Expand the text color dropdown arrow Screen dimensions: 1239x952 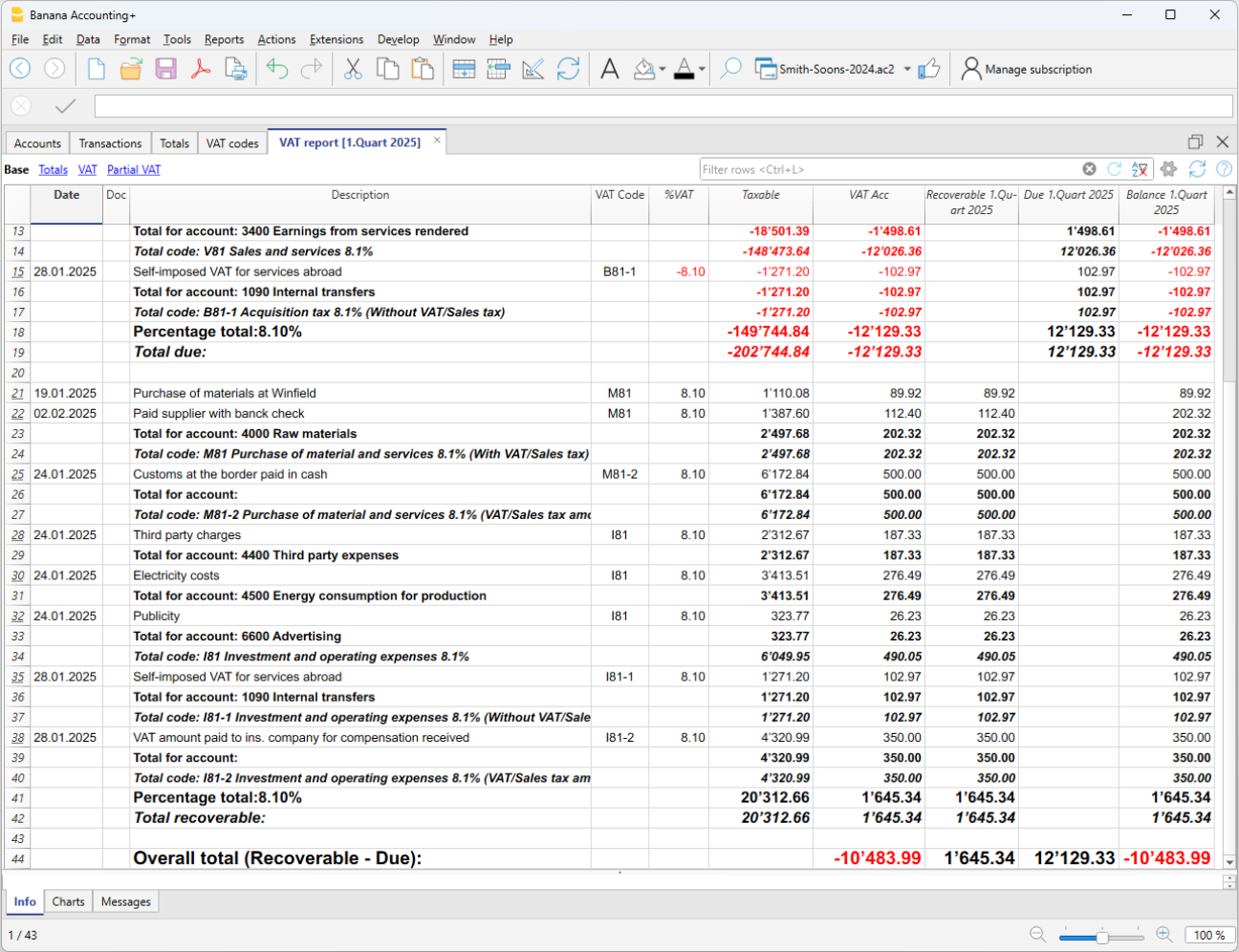[702, 69]
